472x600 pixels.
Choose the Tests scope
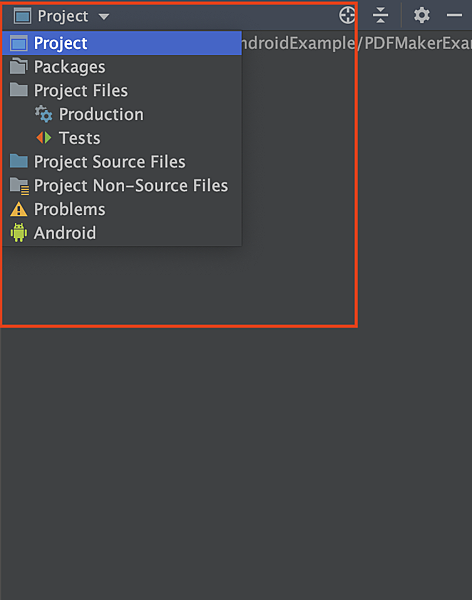tap(122, 138)
